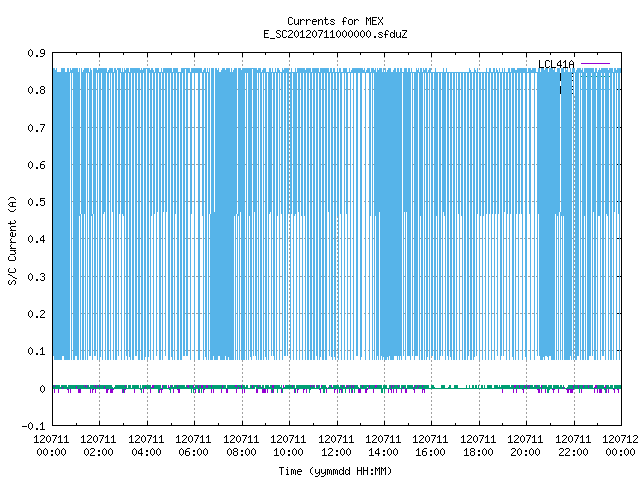Click the x-axis tick 120711 04:00

pos(146,445)
